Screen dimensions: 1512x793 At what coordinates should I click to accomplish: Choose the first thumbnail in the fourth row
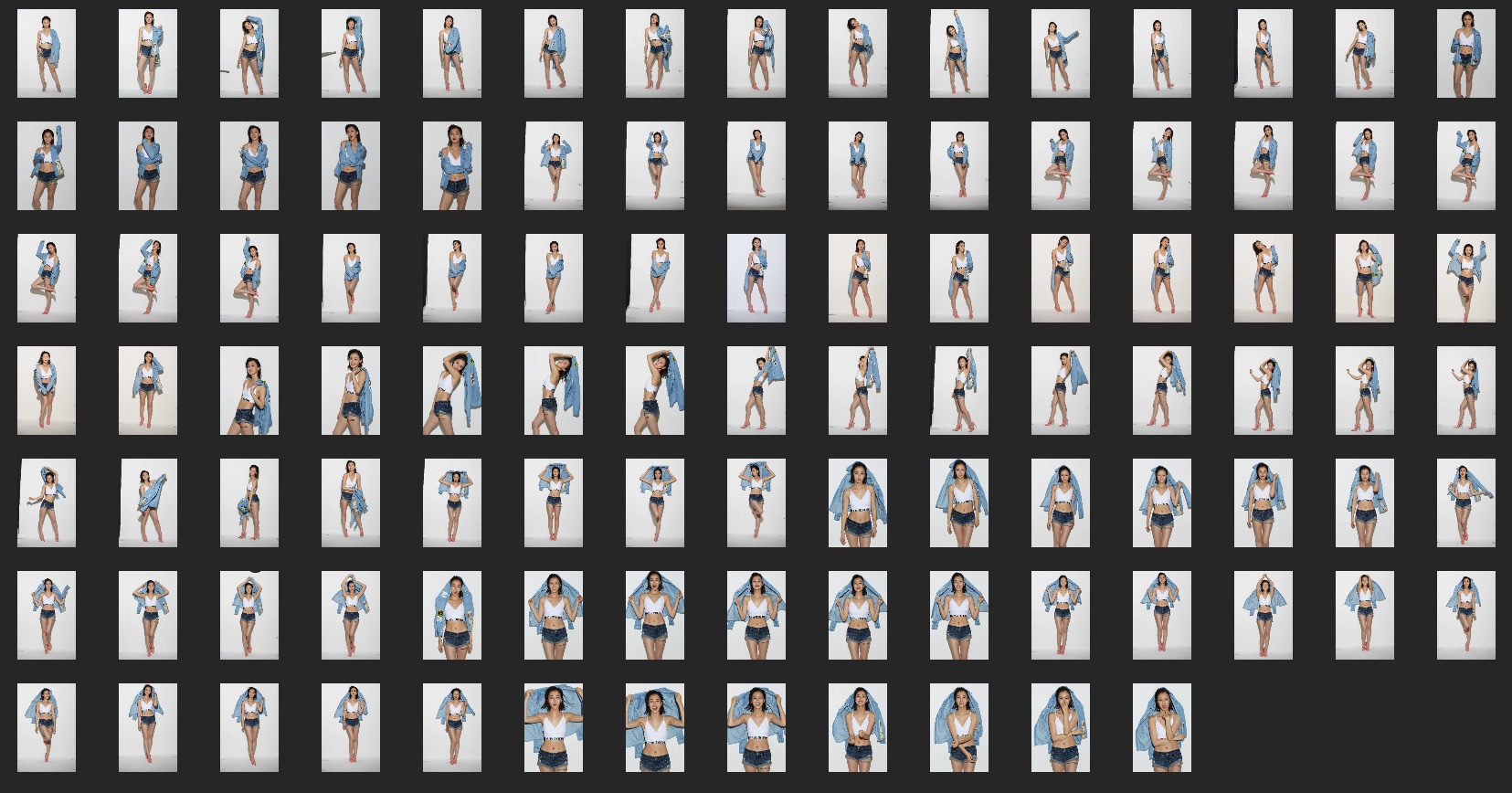coord(47,390)
